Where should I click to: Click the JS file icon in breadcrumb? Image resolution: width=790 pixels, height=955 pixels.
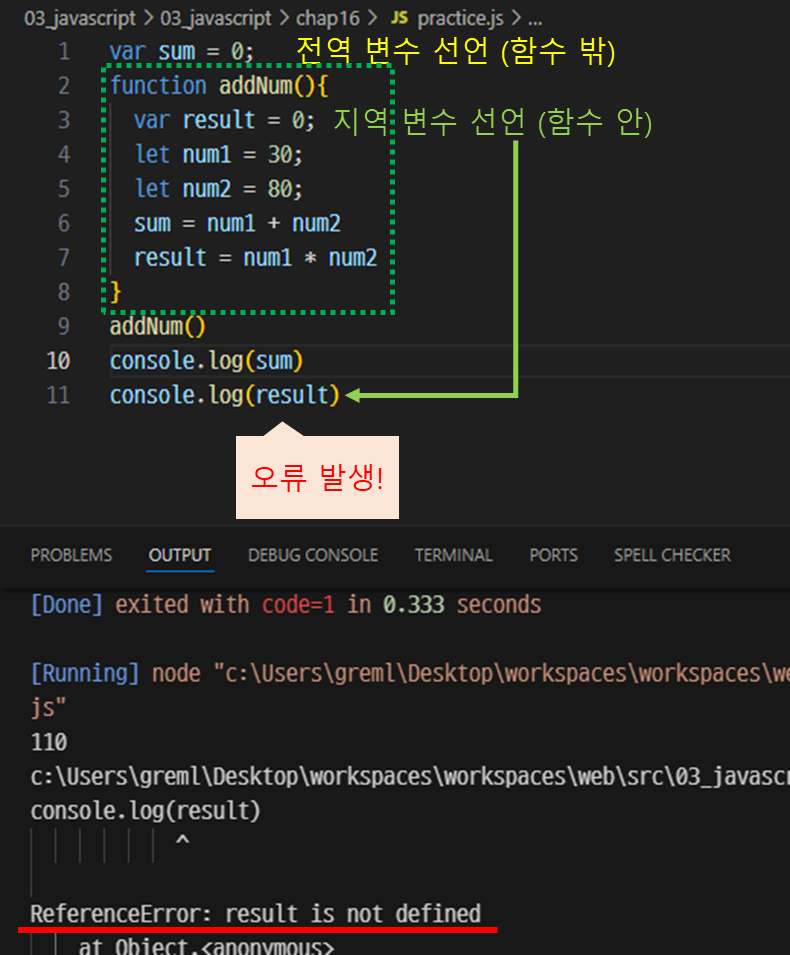coord(400,18)
